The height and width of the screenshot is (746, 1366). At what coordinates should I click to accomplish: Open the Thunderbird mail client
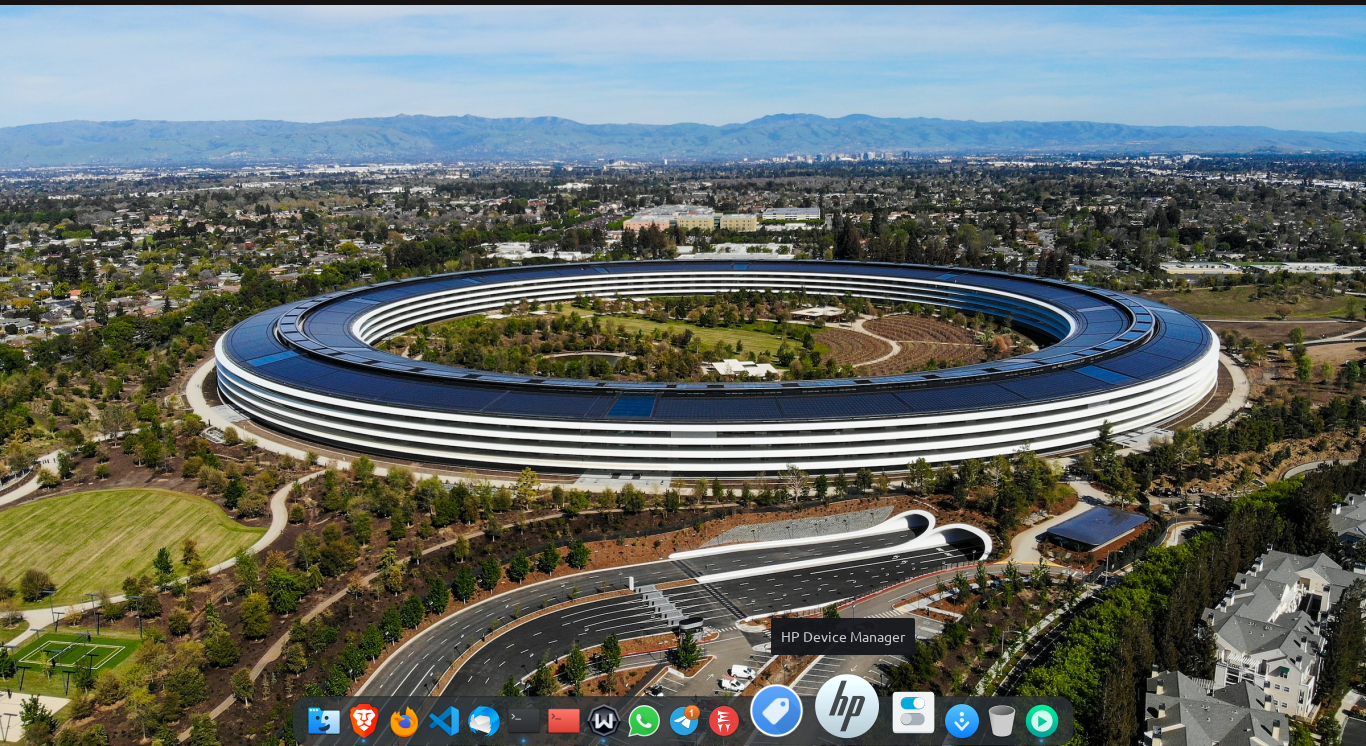(484, 721)
